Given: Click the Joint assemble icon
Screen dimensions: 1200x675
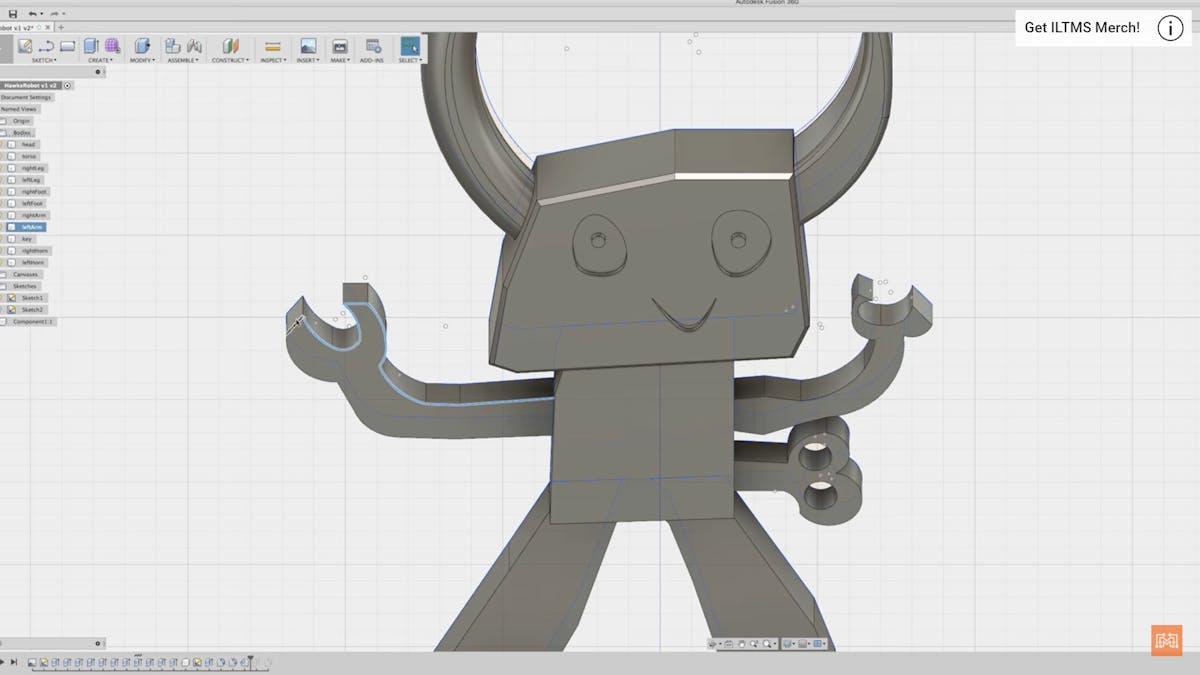Looking at the screenshot, I should [x=194, y=46].
